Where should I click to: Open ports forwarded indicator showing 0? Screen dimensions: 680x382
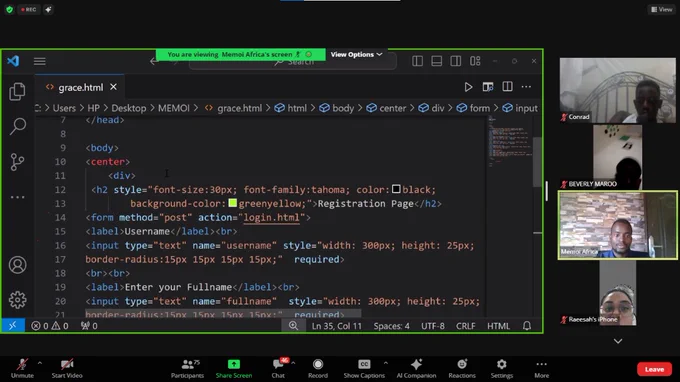(x=89, y=326)
